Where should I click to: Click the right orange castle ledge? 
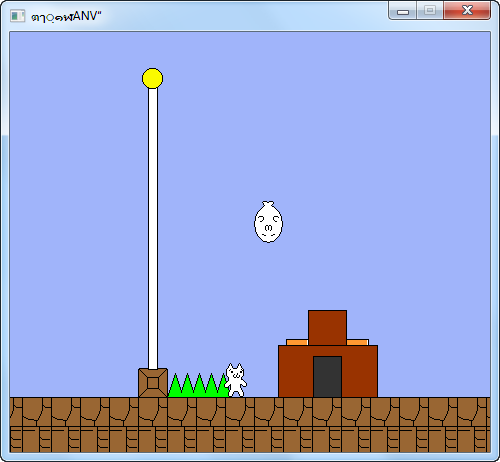358,342
